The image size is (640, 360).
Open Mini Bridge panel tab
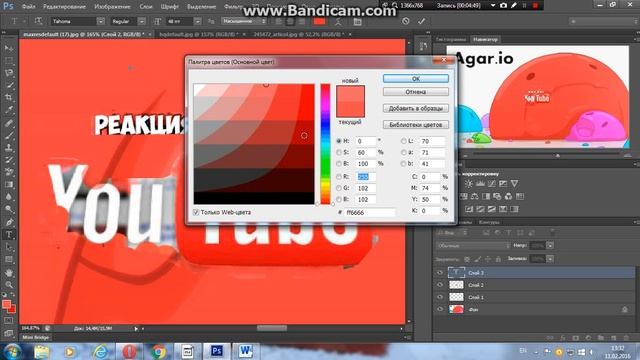36,338
